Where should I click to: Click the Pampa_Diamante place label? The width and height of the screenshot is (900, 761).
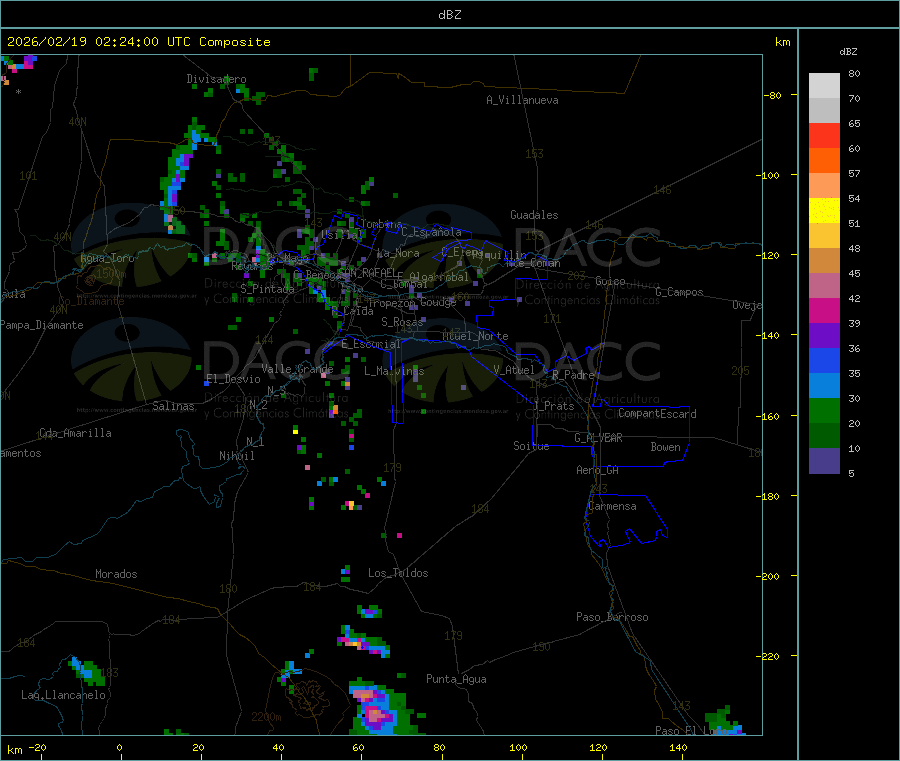41,325
